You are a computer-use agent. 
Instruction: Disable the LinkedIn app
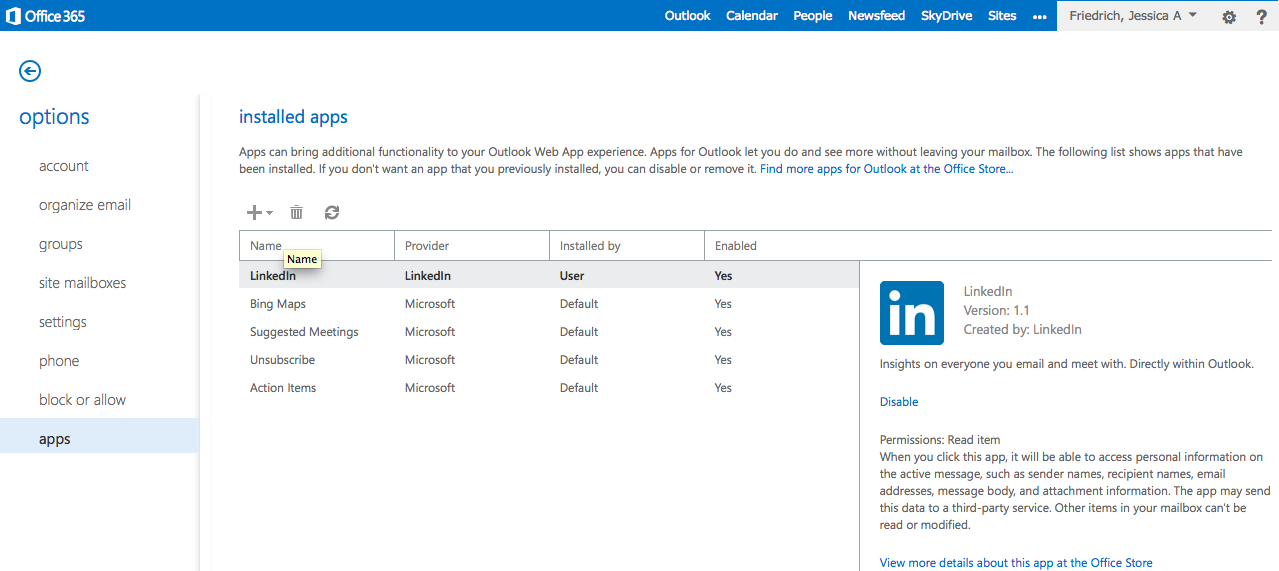pos(898,402)
